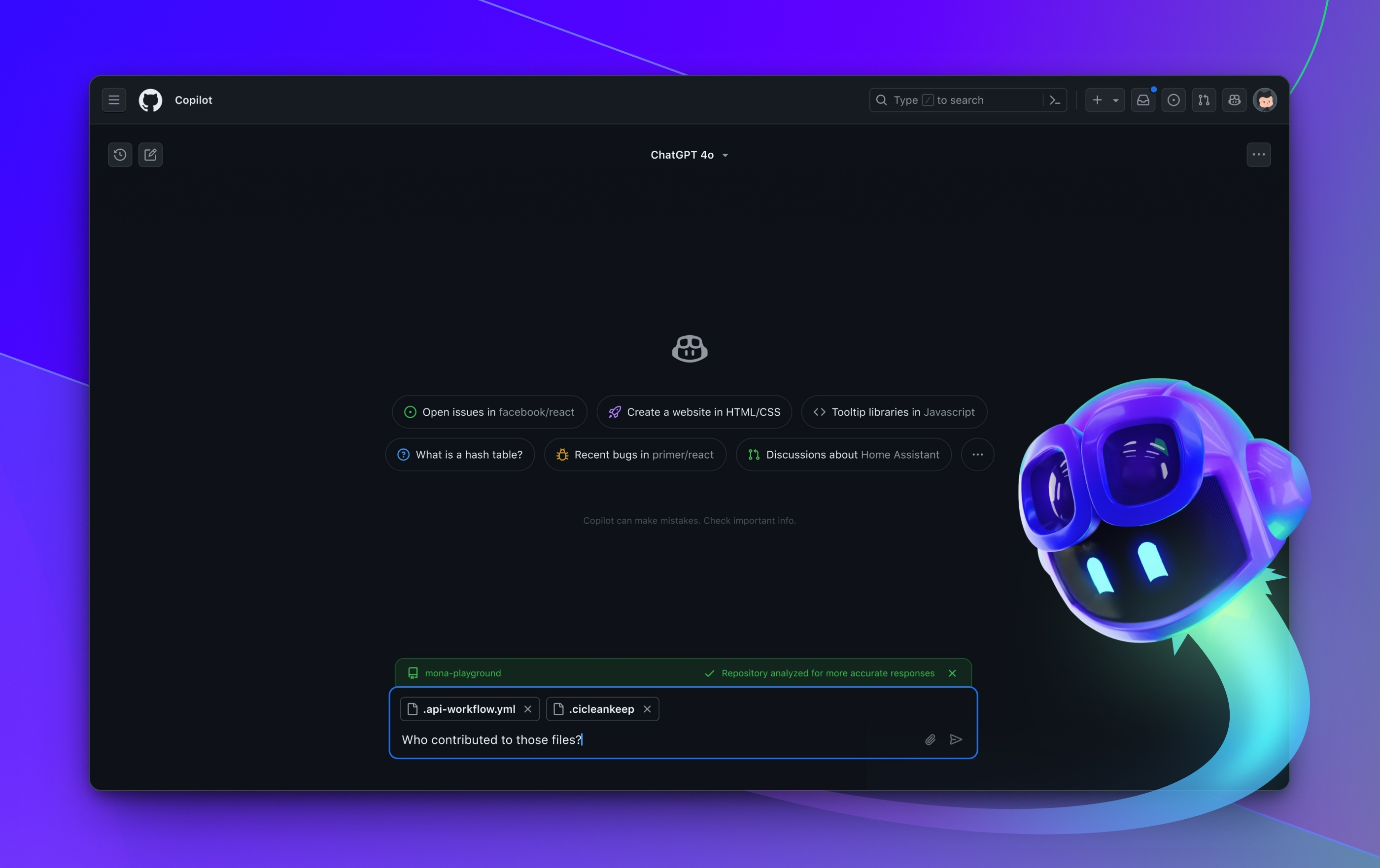Click the send message arrow icon
The image size is (1380, 868).
955,739
